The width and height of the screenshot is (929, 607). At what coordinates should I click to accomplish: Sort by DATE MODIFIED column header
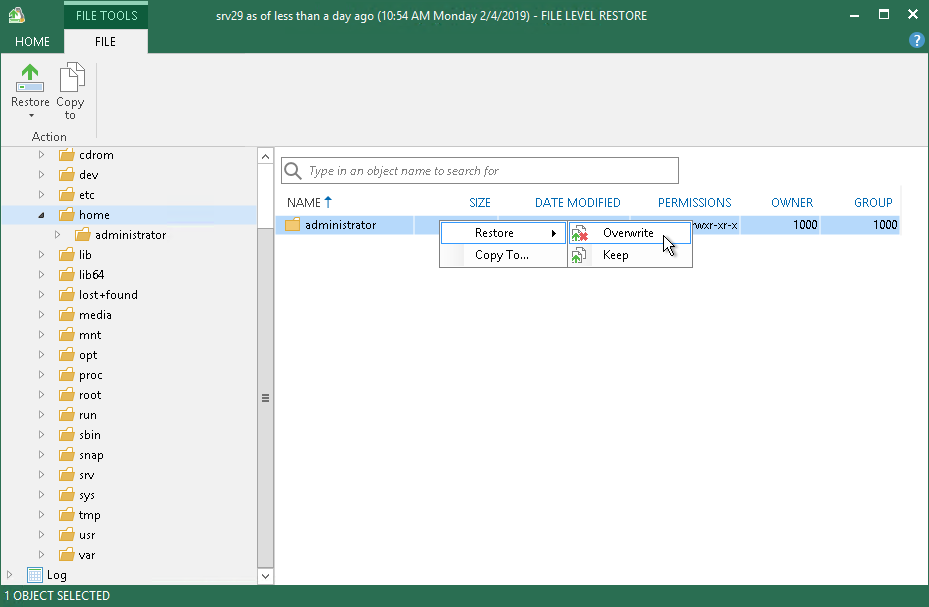tap(578, 203)
